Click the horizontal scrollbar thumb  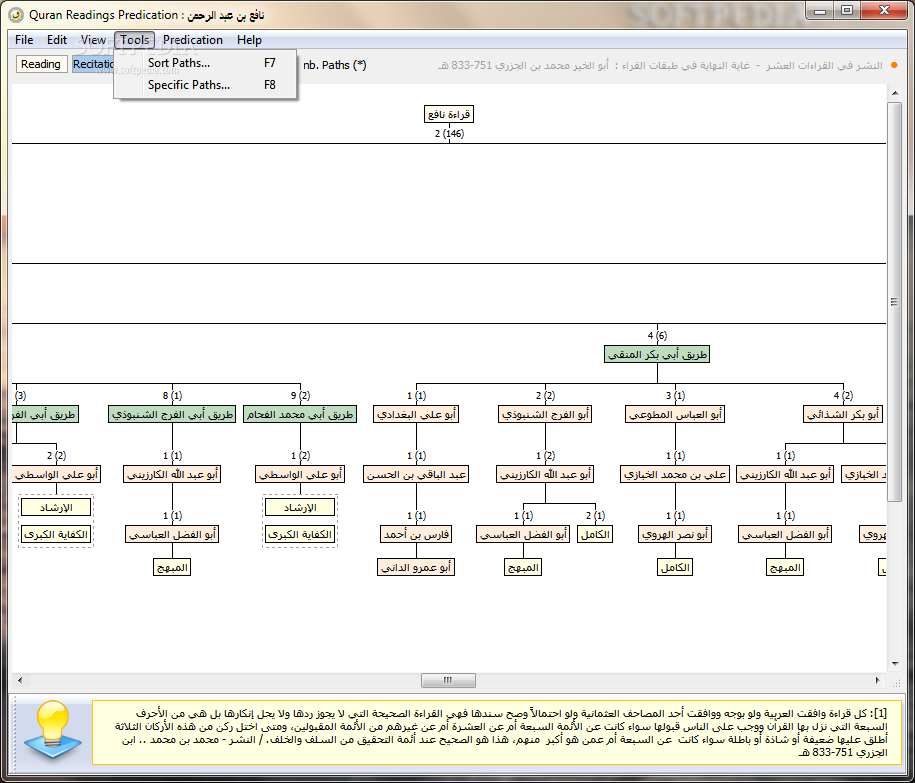point(448,680)
